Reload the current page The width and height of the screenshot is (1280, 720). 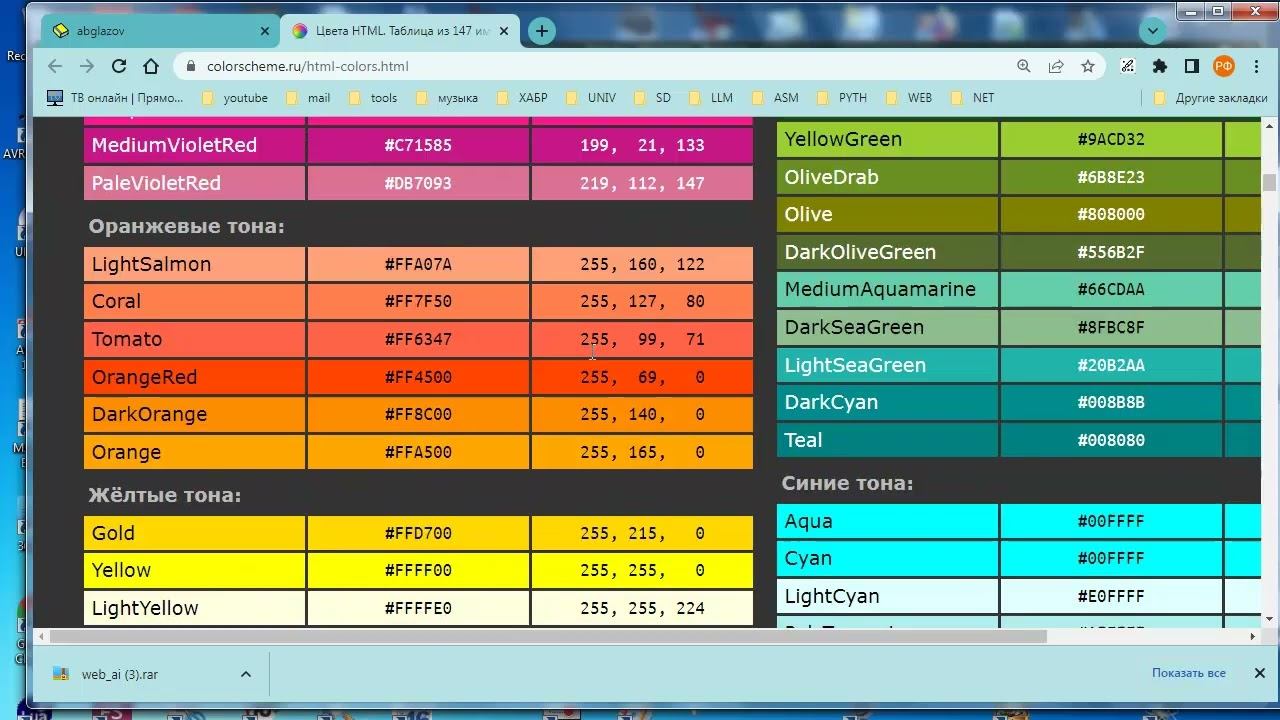click(119, 66)
